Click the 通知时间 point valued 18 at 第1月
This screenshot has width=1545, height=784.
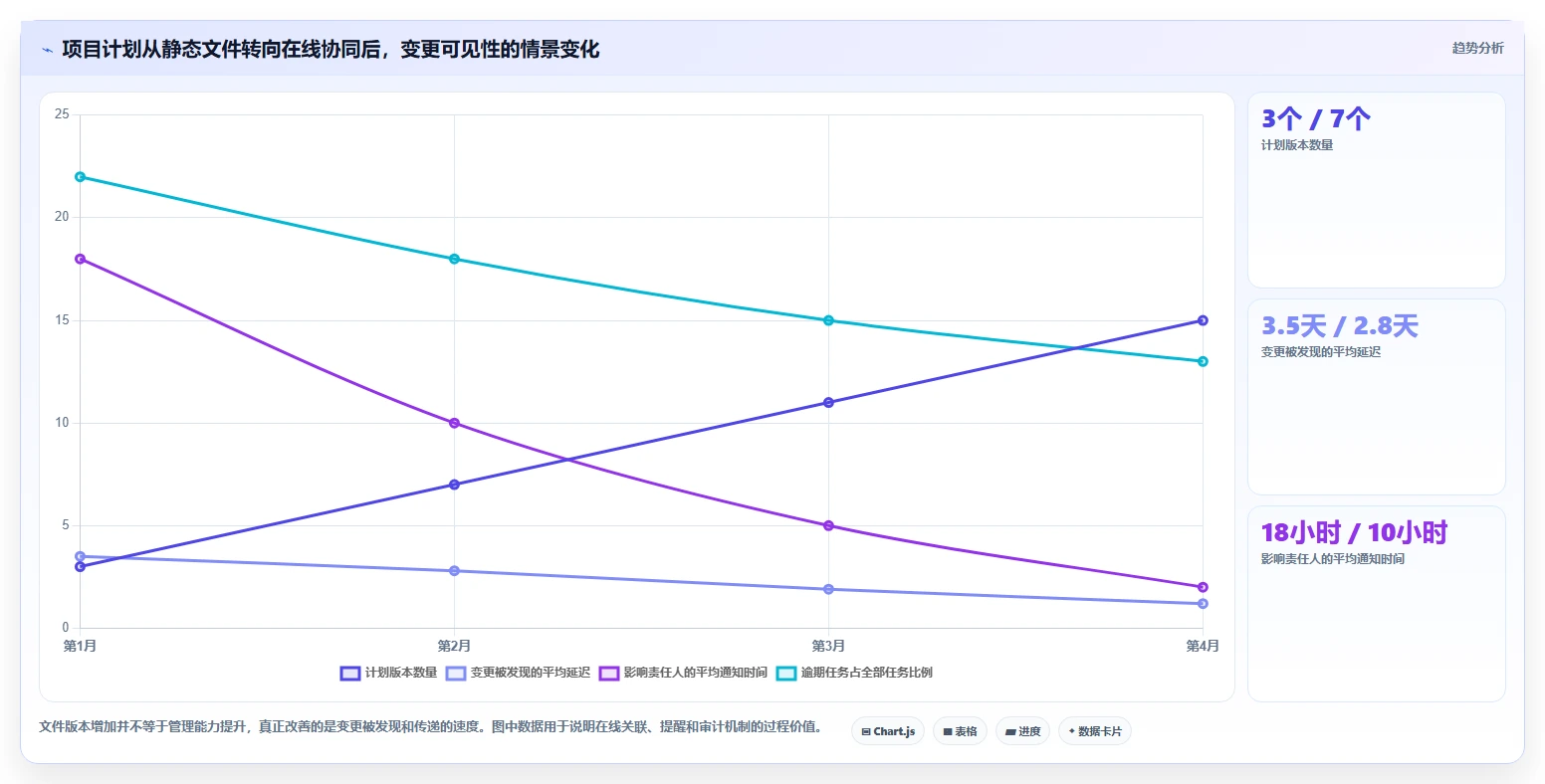(80, 259)
